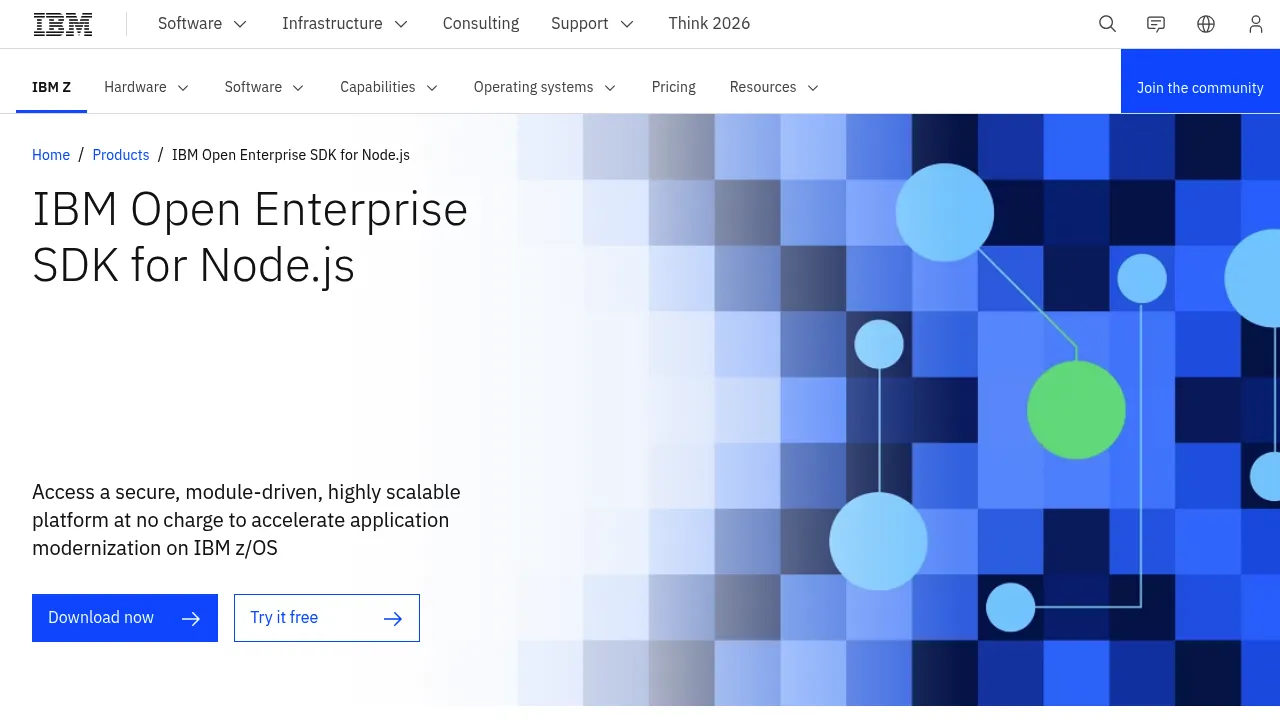Go to Home breadcrumb link
Image resolution: width=1280 pixels, height=720 pixels.
(x=51, y=155)
